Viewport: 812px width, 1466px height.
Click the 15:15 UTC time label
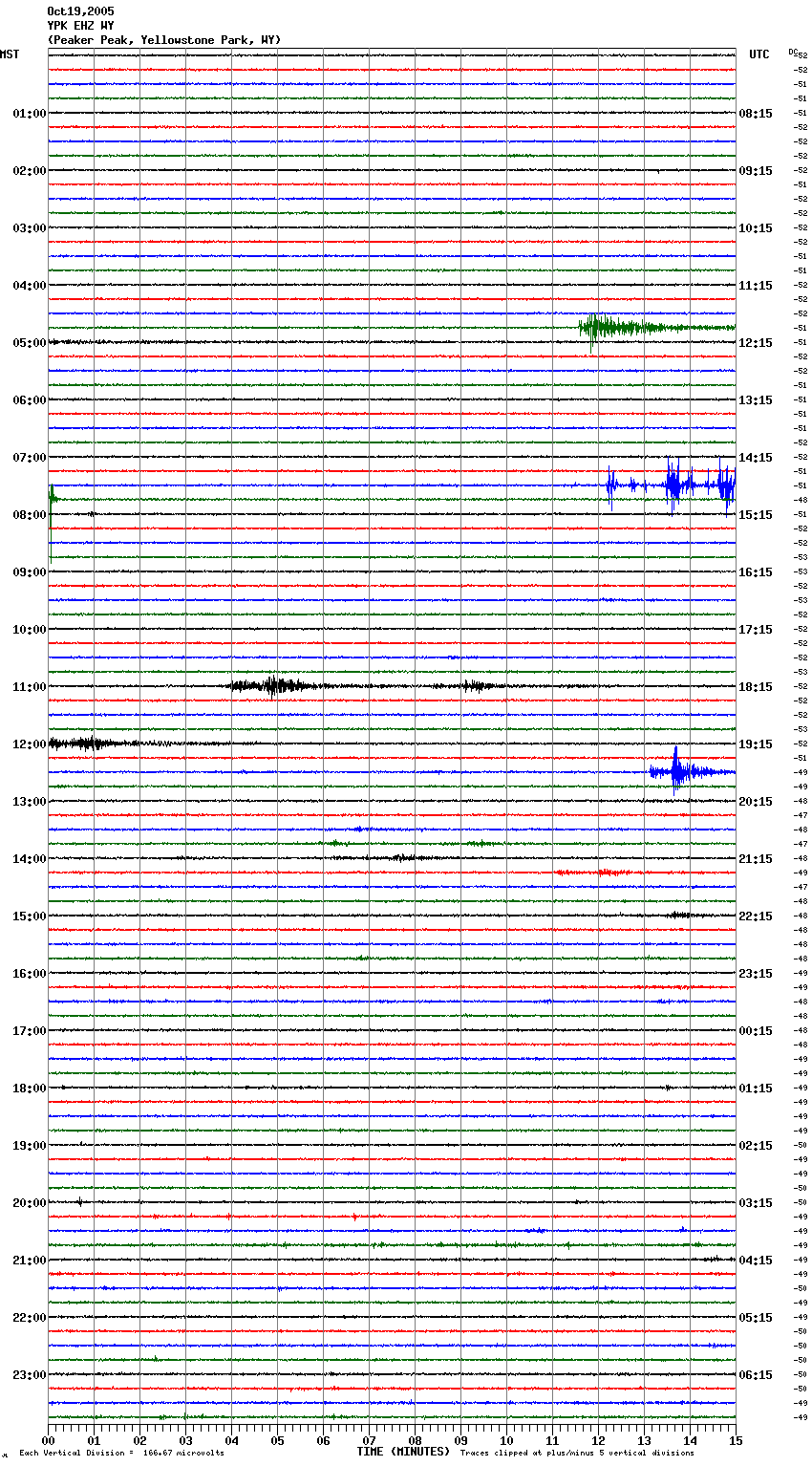[756, 515]
